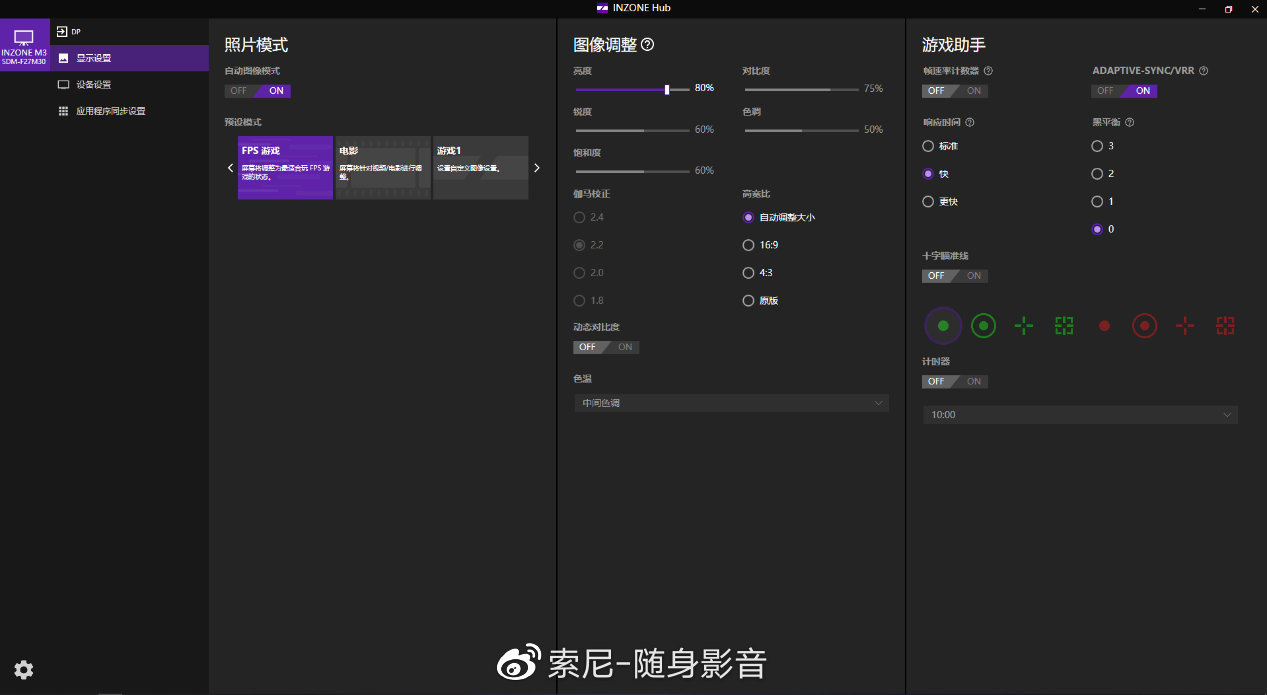Choose the green dot crosshair
The height and width of the screenshot is (695, 1267).
tap(943, 325)
